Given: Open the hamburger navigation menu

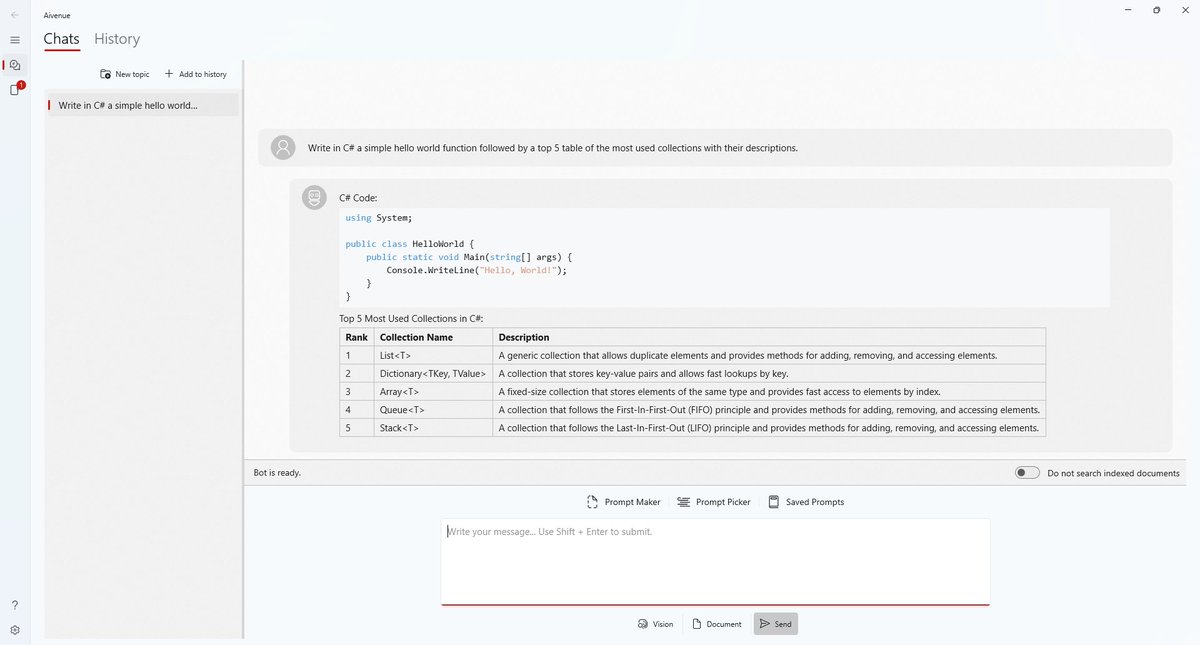Looking at the screenshot, I should pyautogui.click(x=14, y=40).
